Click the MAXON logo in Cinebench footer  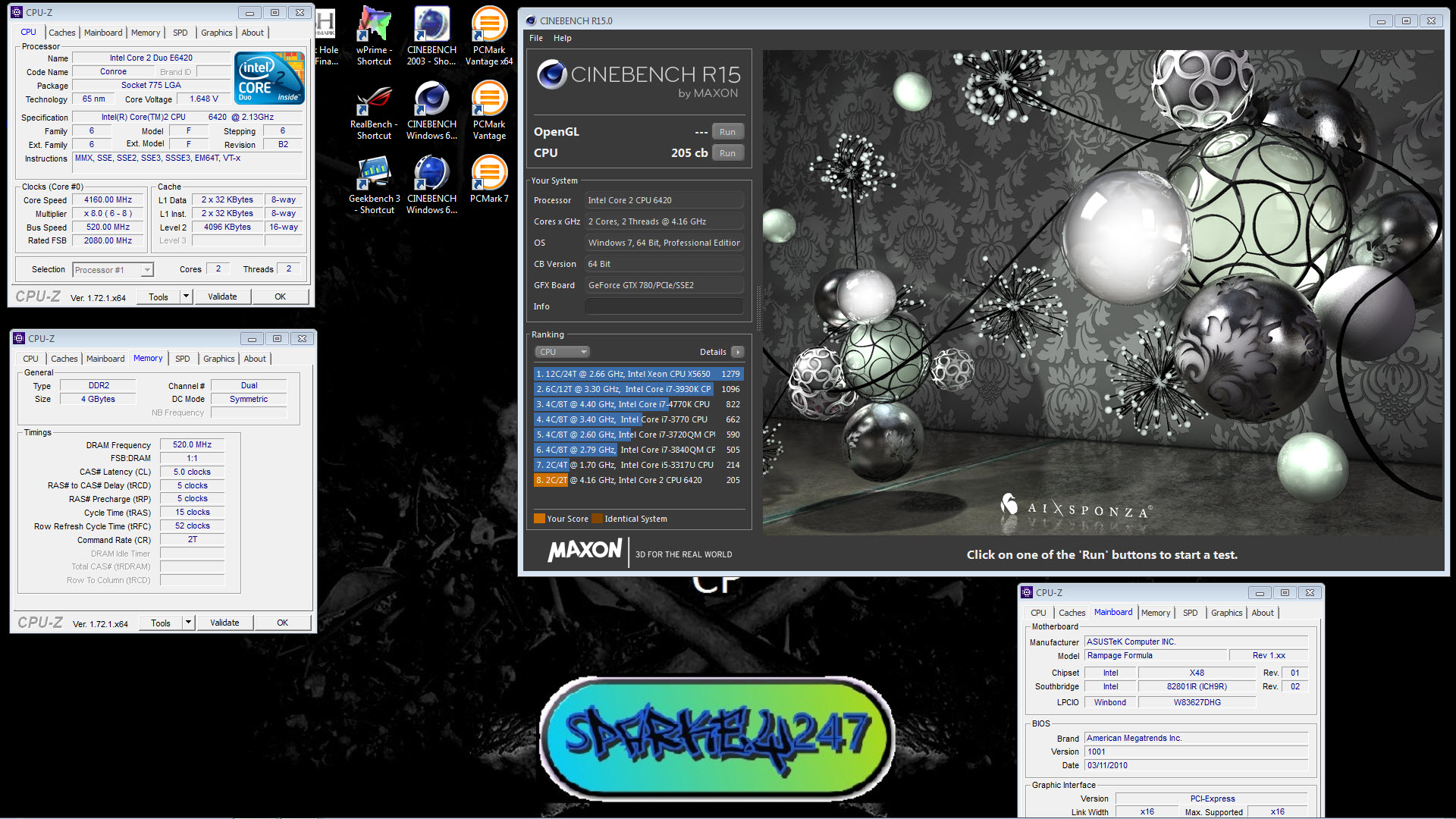click(585, 550)
